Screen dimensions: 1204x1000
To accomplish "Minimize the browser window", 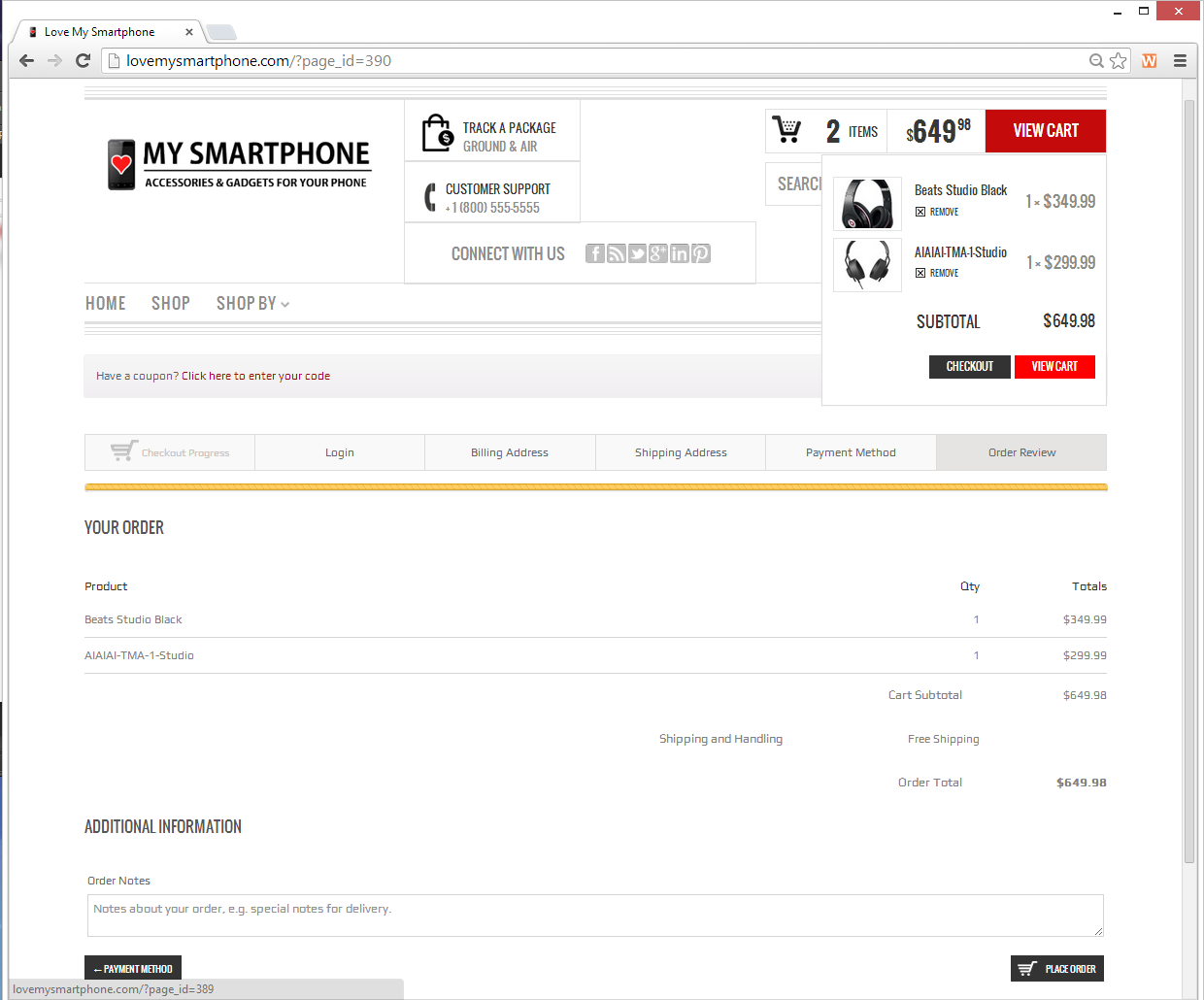I will (x=1117, y=12).
